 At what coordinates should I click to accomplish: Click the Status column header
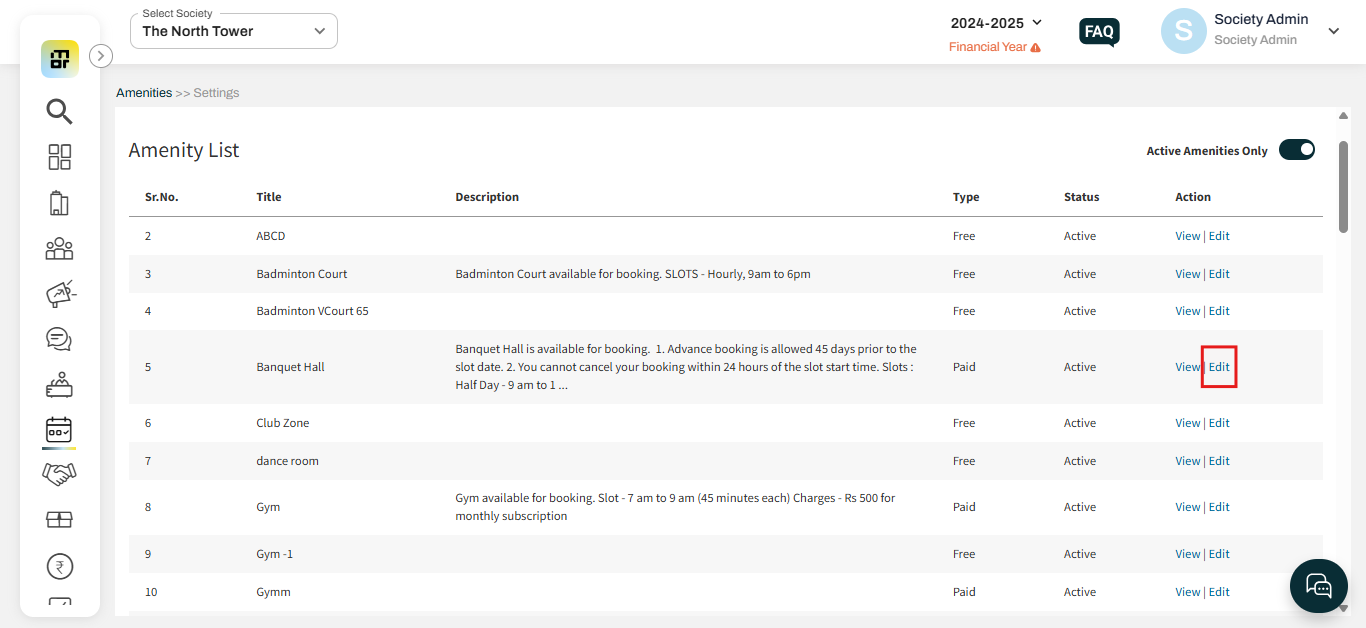point(1081,197)
